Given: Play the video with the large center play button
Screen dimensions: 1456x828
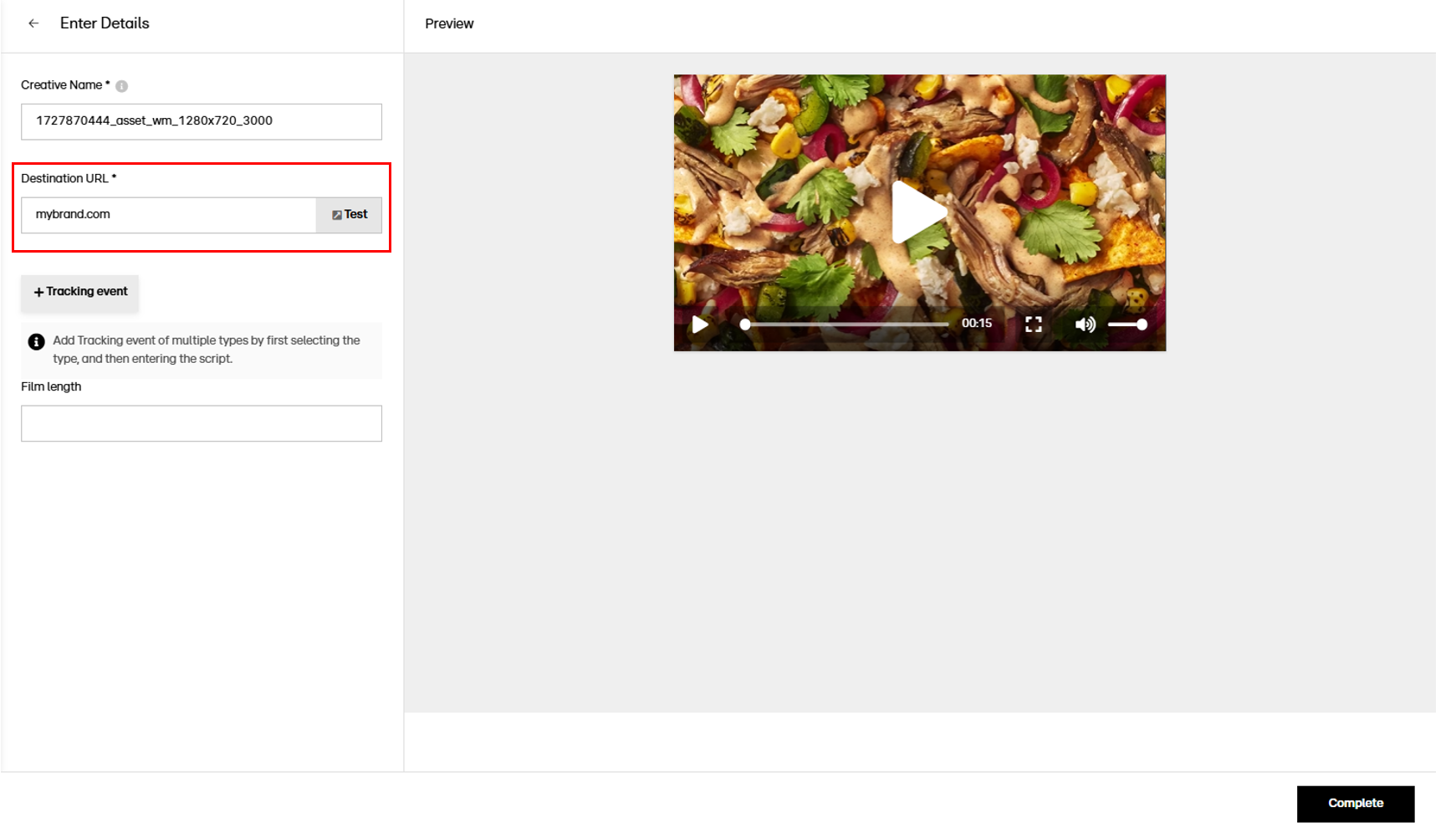Looking at the screenshot, I should pos(918,212).
